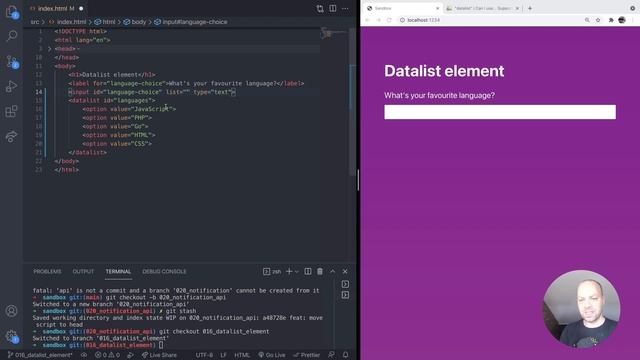
Task: Click the option value JavaScript code line
Action: (129, 109)
